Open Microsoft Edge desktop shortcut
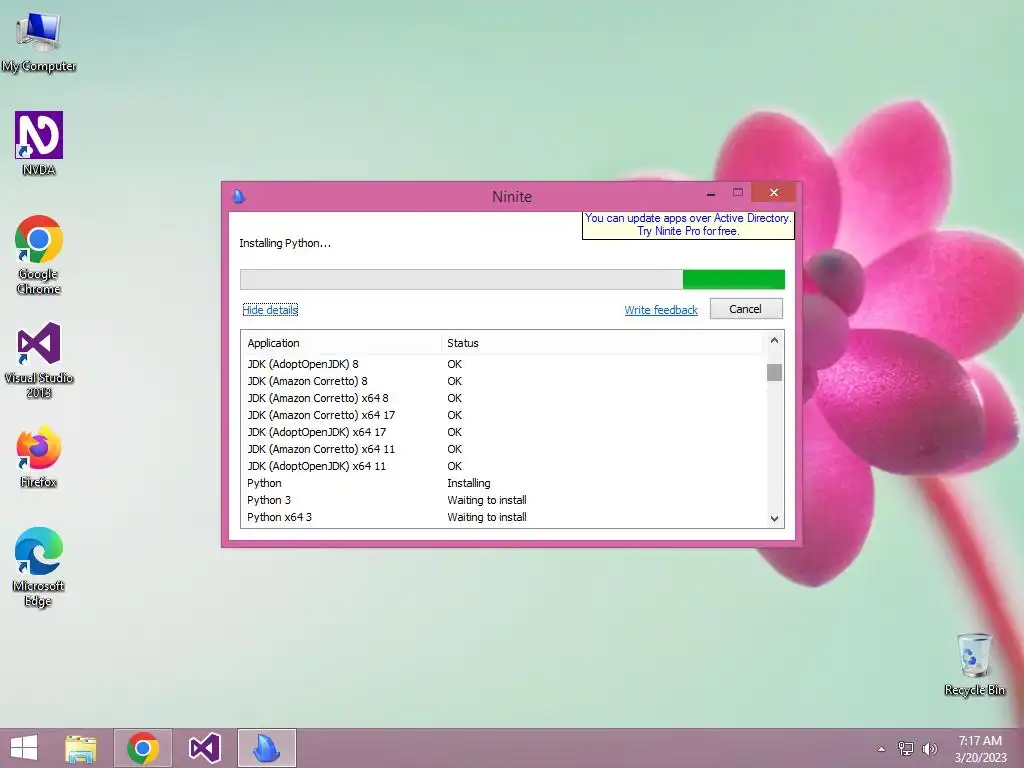This screenshot has width=1024, height=768. pyautogui.click(x=39, y=567)
